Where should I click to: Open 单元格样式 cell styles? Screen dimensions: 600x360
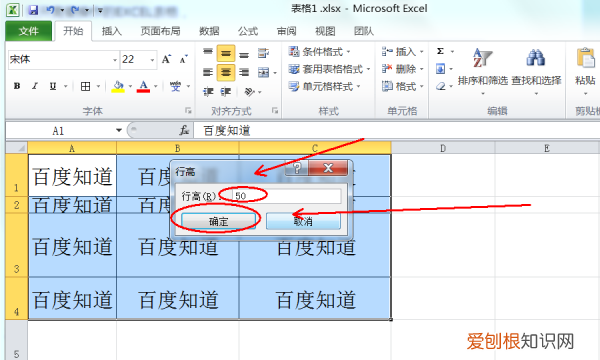point(324,86)
